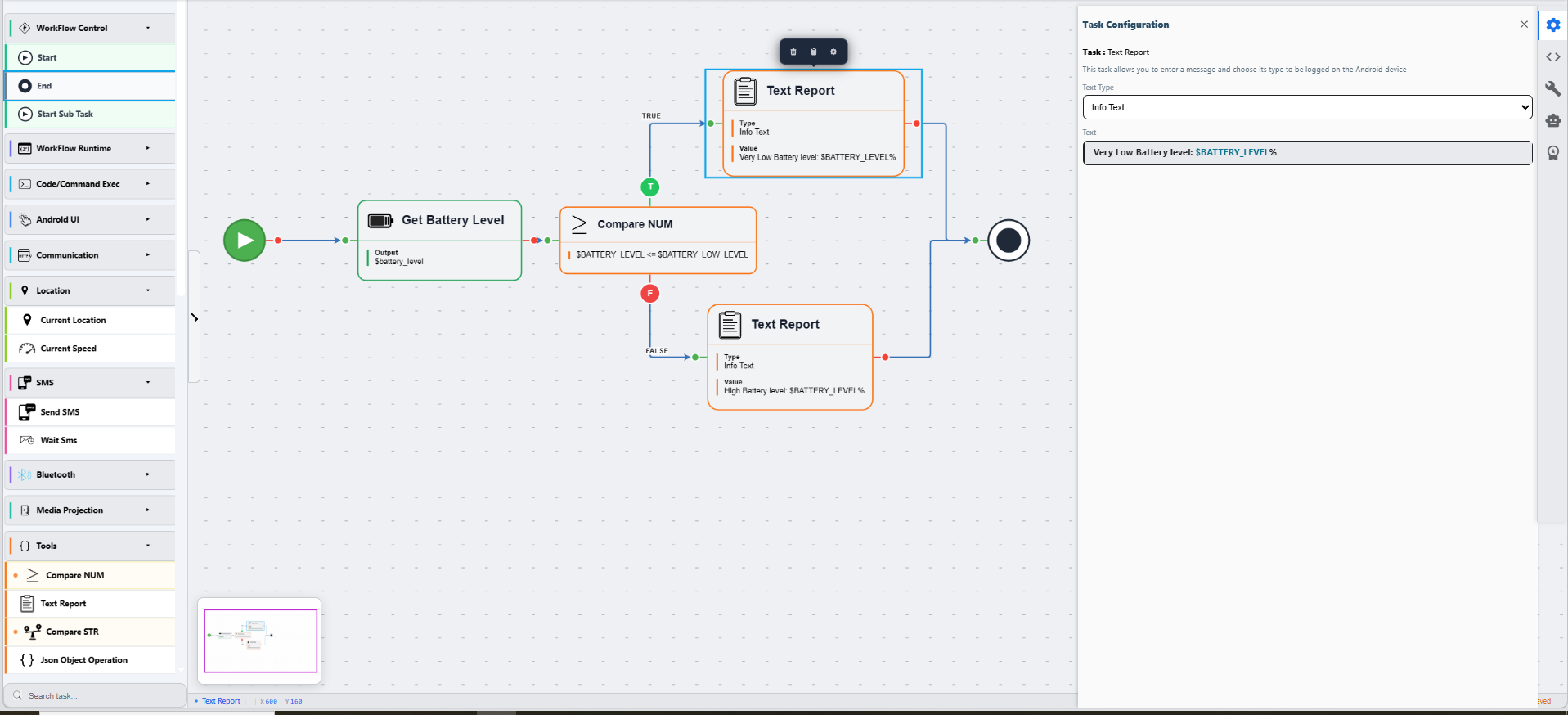Select the Get Battery Level node
The width and height of the screenshot is (1568, 715).
(x=439, y=241)
